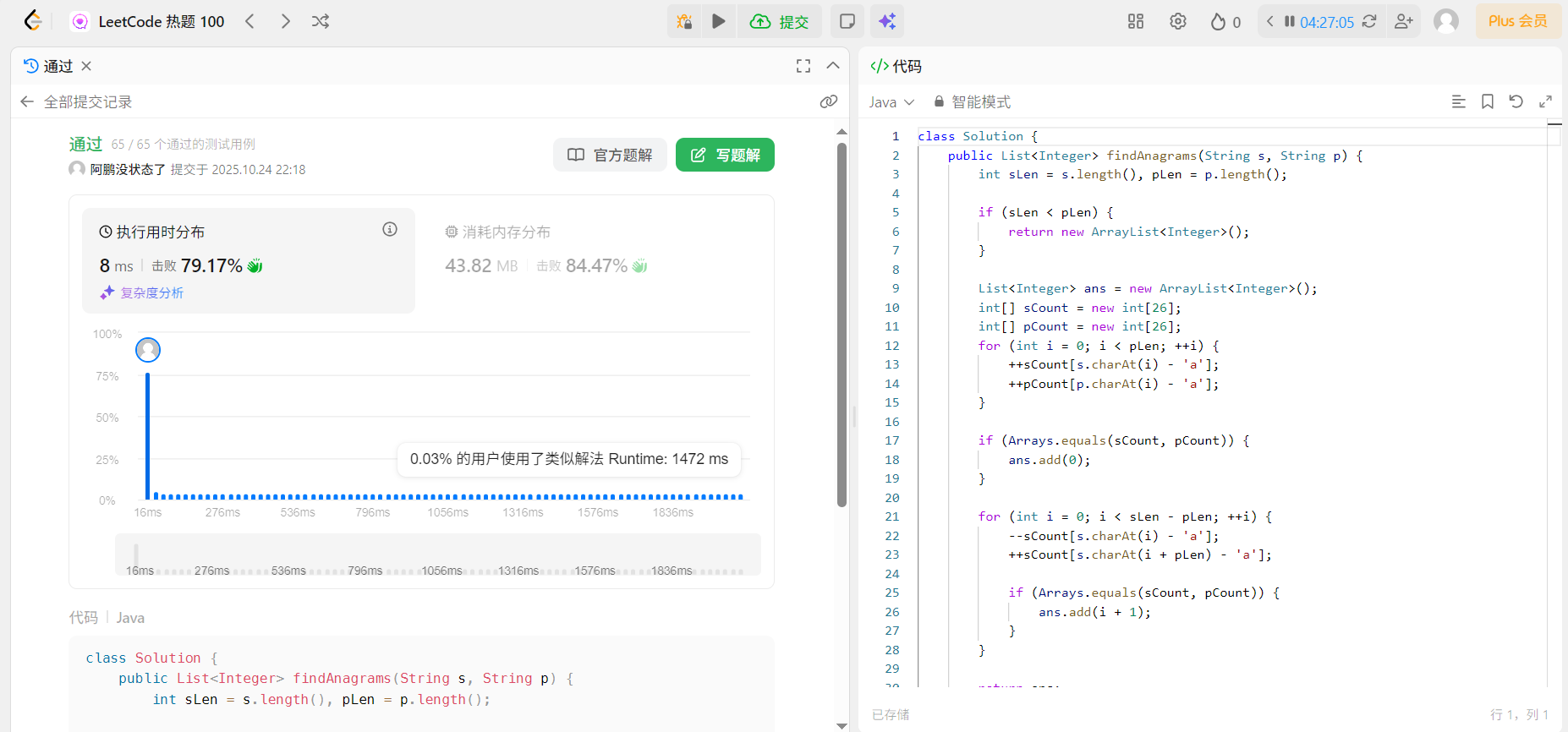This screenshot has width=1568, height=732.
Task: Select the 执行用时分布 runtime card
Action: pyautogui.click(x=249, y=260)
